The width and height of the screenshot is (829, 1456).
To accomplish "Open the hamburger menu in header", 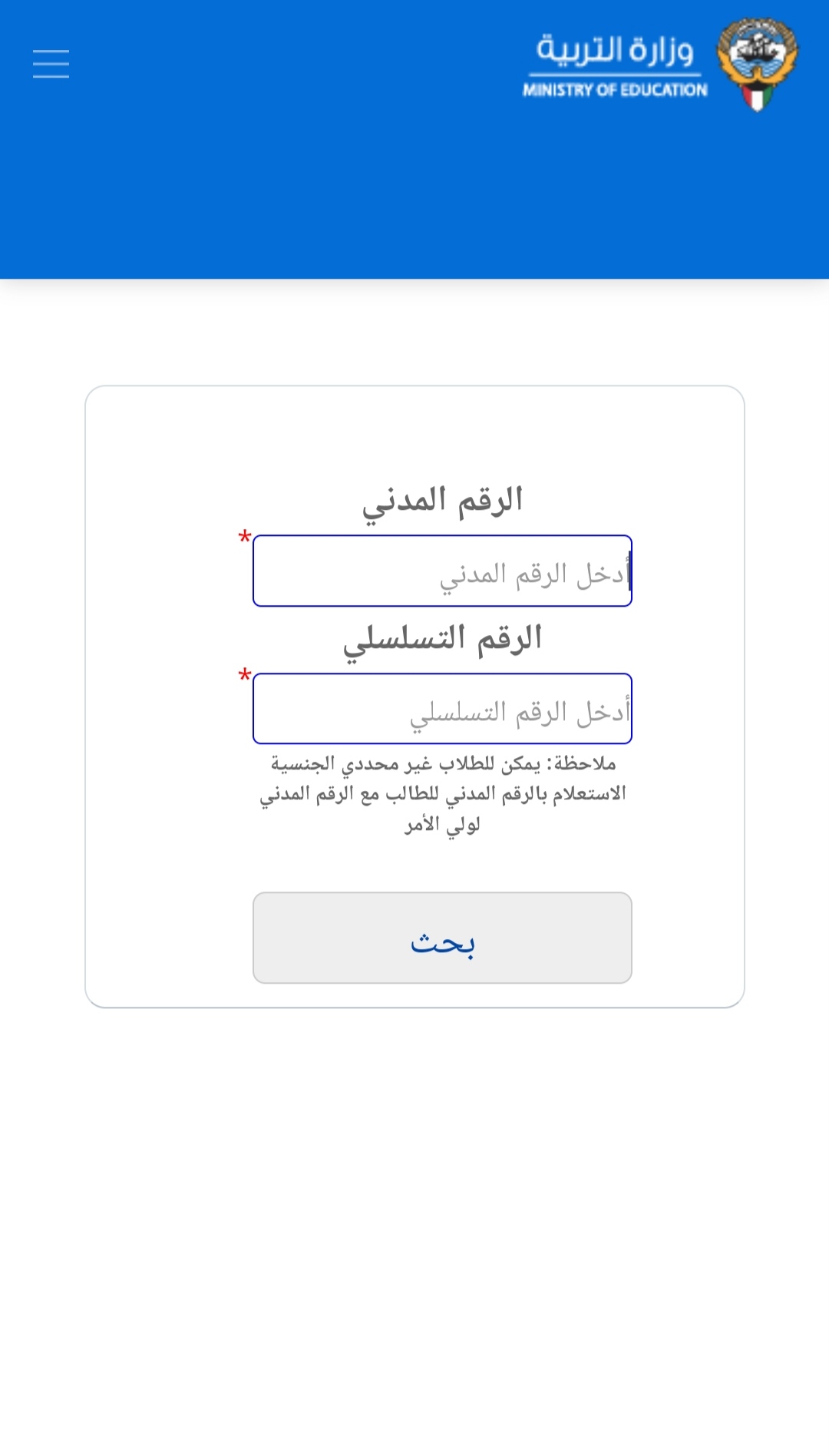I will tap(51, 64).
